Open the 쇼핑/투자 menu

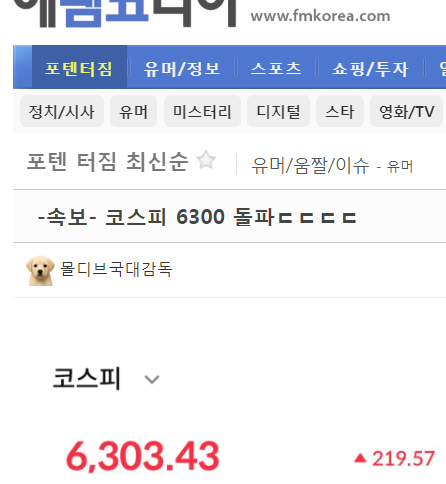(x=370, y=69)
